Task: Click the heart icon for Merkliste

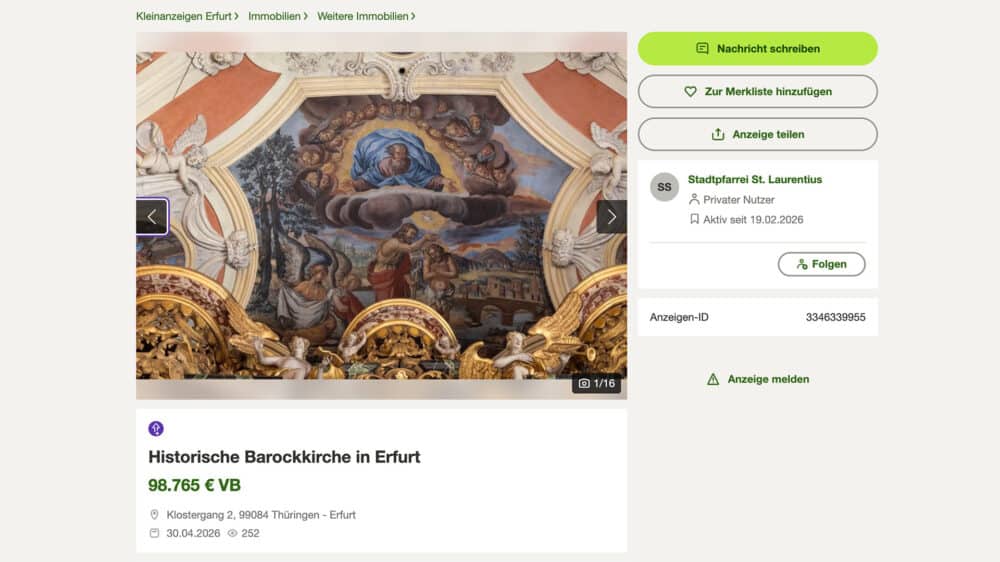Action: 690,91
